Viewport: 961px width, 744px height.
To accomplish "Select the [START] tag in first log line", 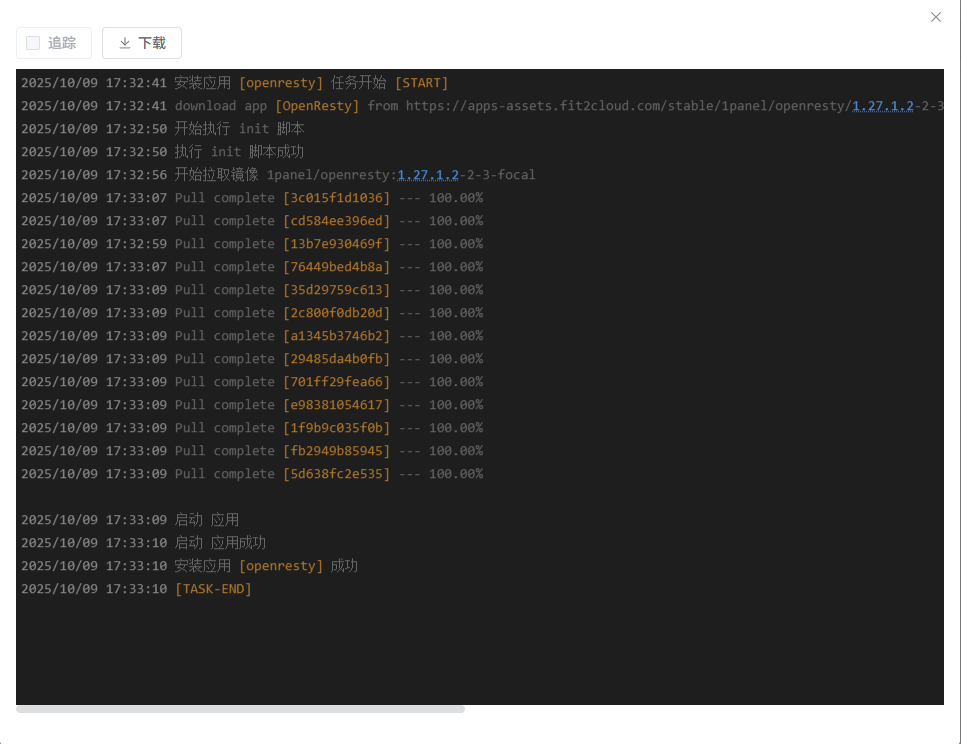I will point(422,83).
